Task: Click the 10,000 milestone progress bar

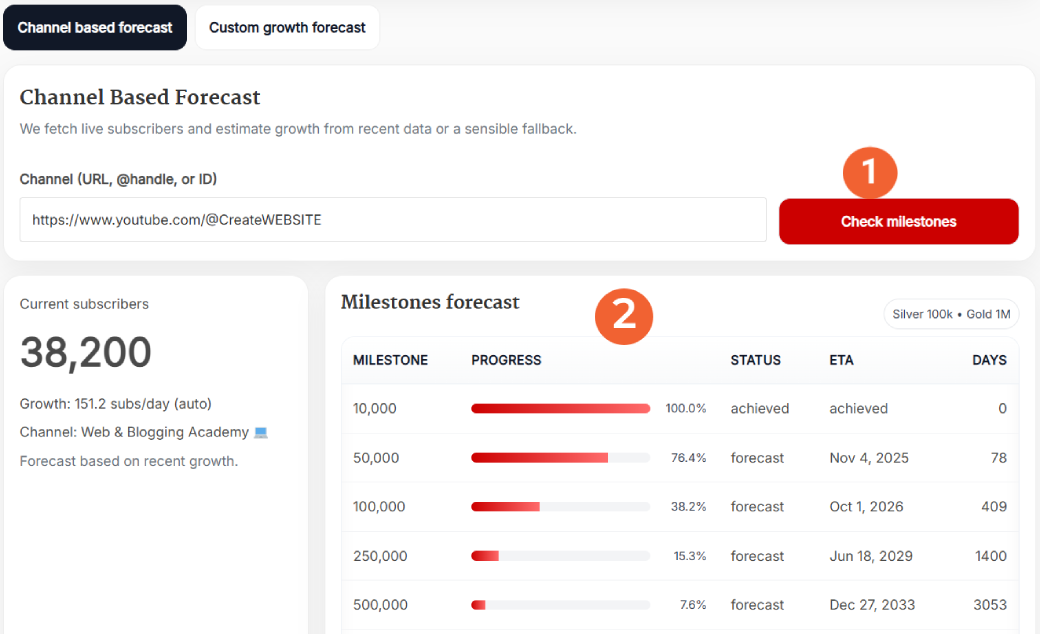Action: click(x=560, y=409)
